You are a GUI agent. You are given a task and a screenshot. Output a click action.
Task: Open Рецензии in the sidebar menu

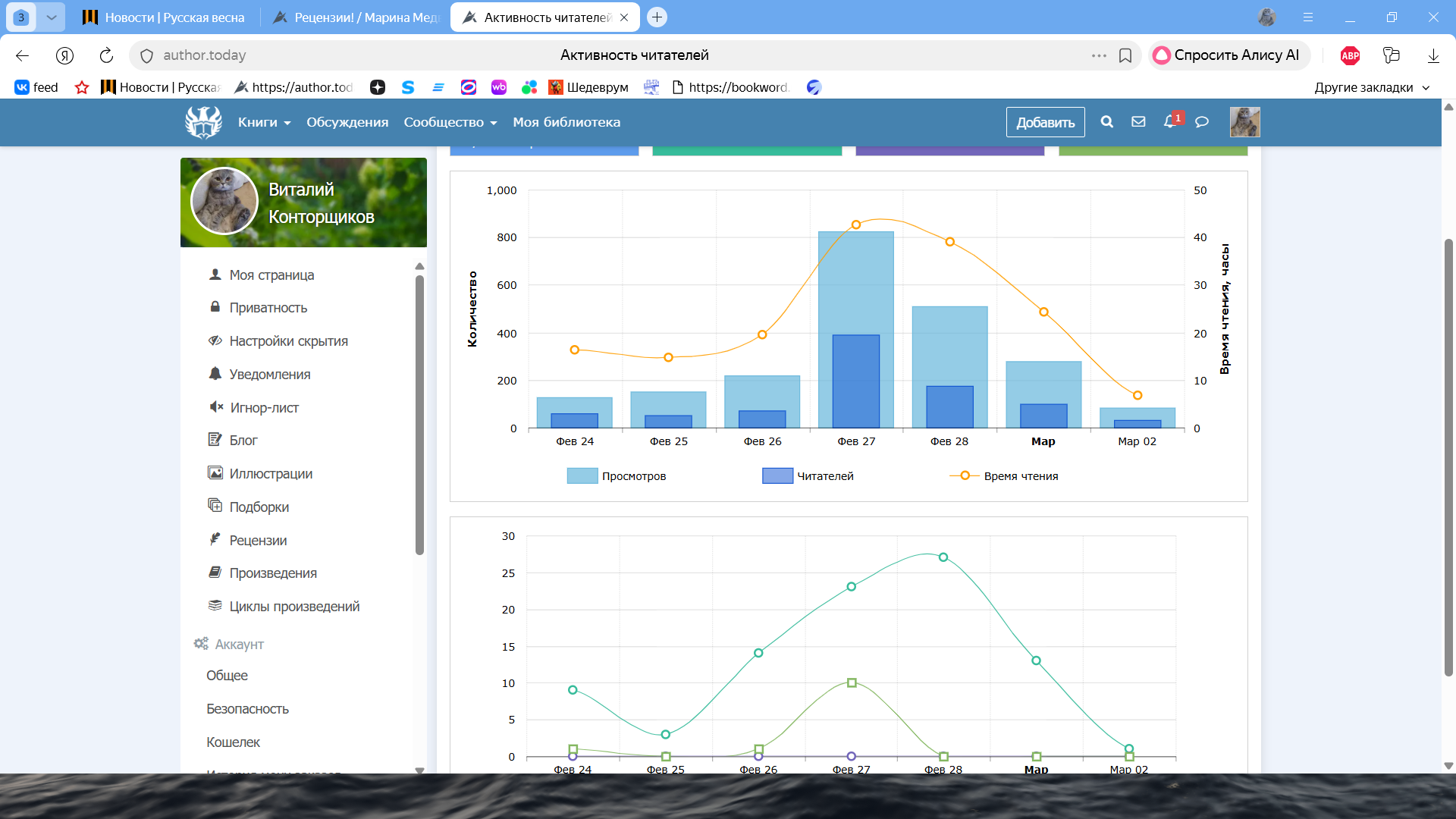coord(258,540)
